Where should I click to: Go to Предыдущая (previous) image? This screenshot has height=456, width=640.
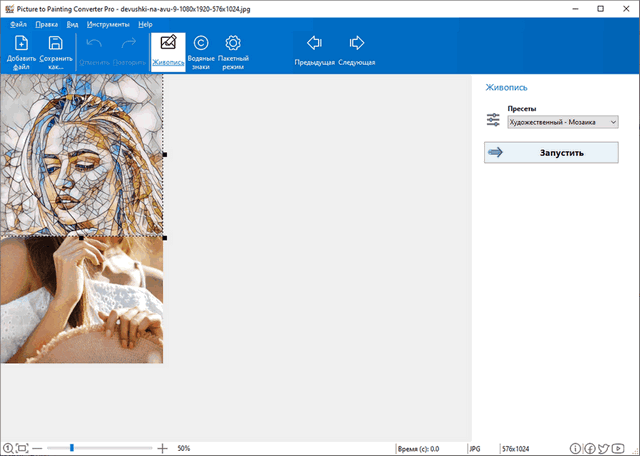314,50
